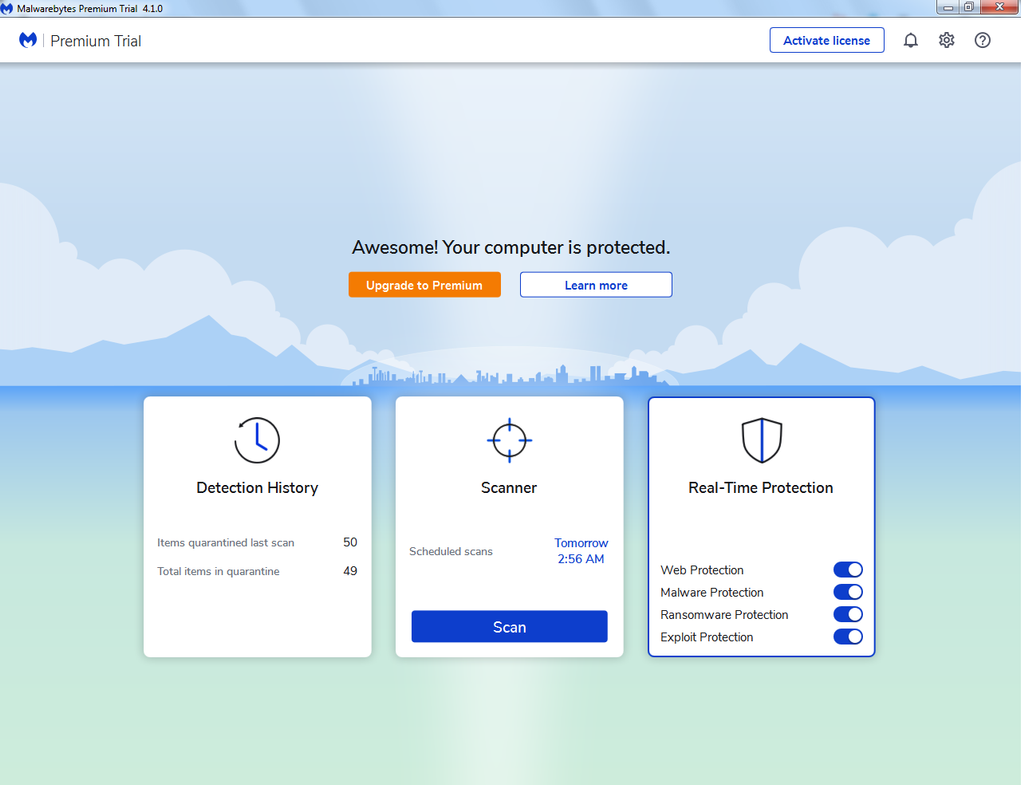The height and width of the screenshot is (785, 1024).
Task: Turn off Web Protection
Action: 848,569
